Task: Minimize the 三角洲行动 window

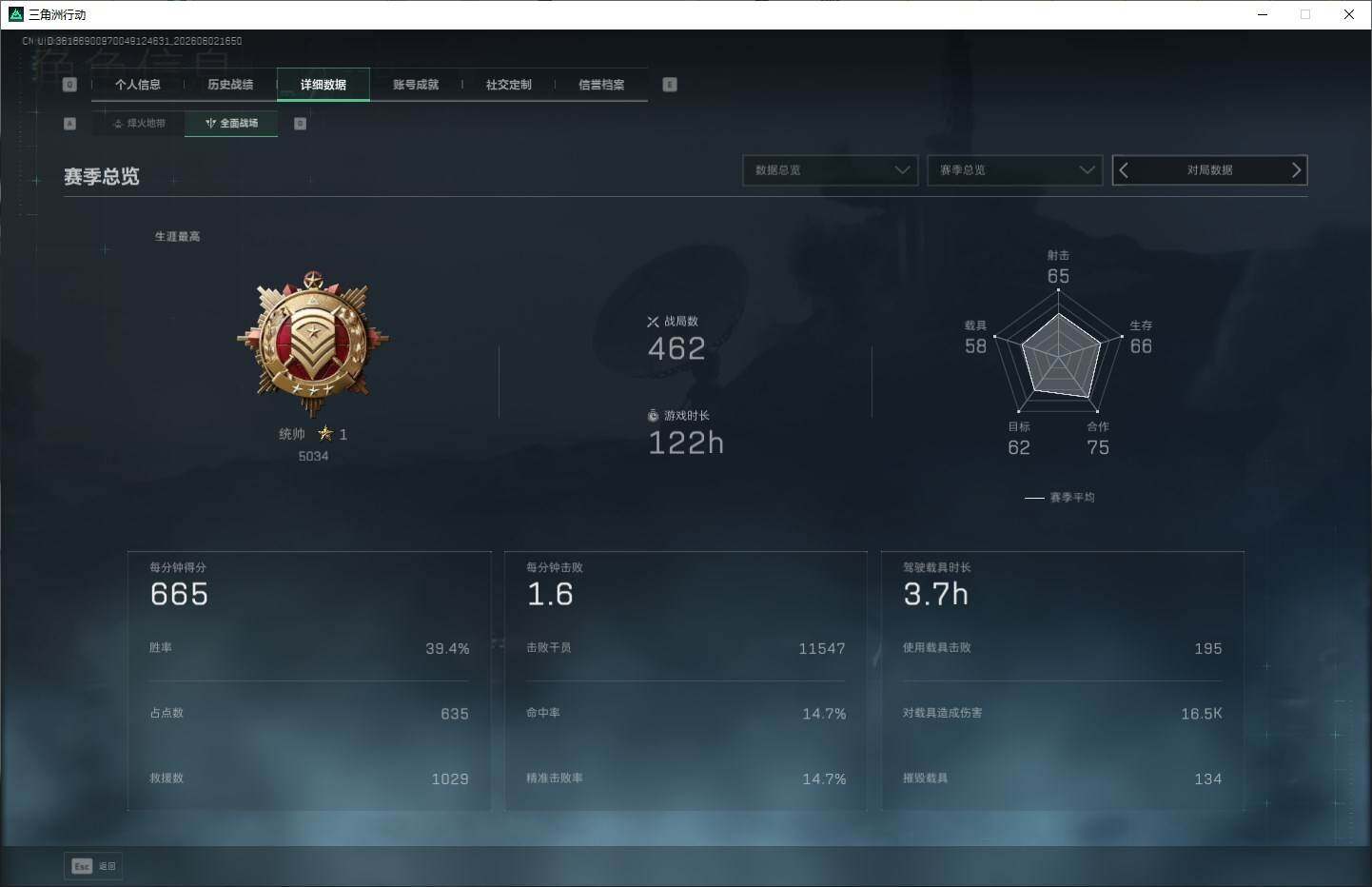Action: 1263,14
